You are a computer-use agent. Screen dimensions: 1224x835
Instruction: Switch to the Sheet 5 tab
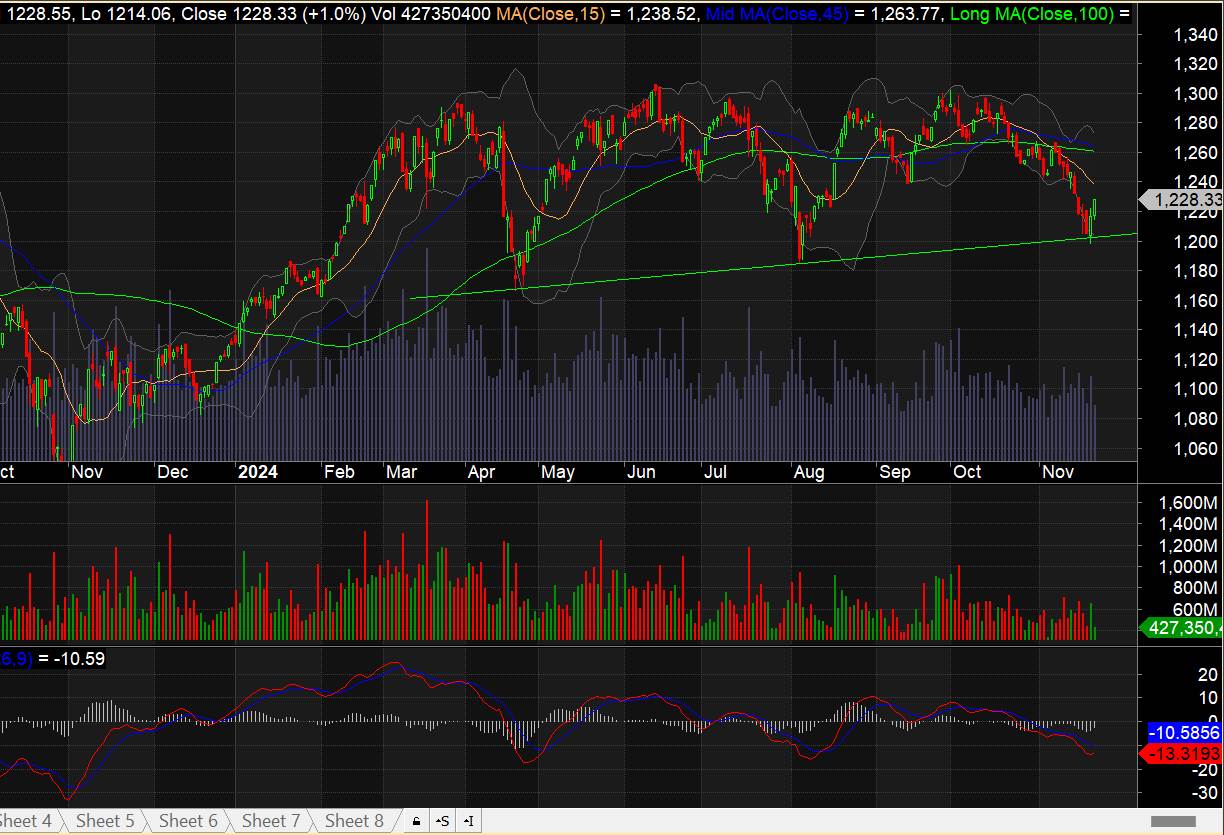coord(105,821)
